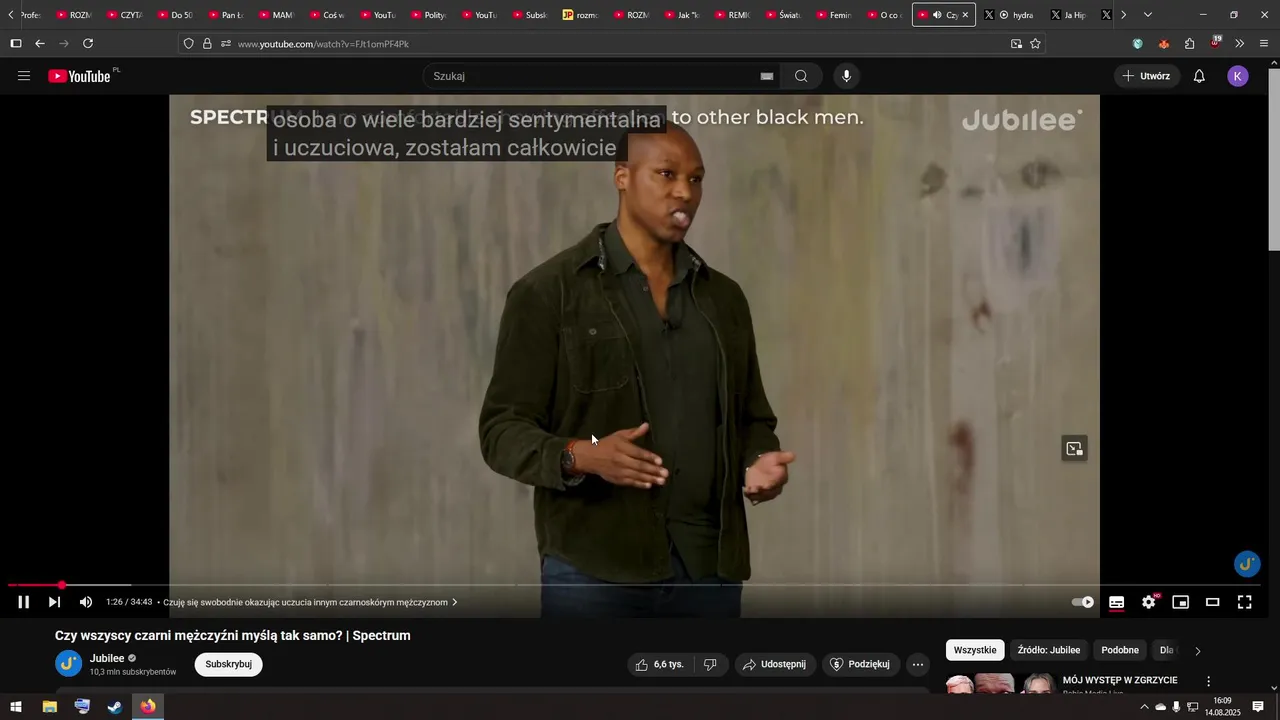Image resolution: width=1280 pixels, height=720 pixels.
Task: Switch to the hydra X tab
Action: coord(1010,15)
